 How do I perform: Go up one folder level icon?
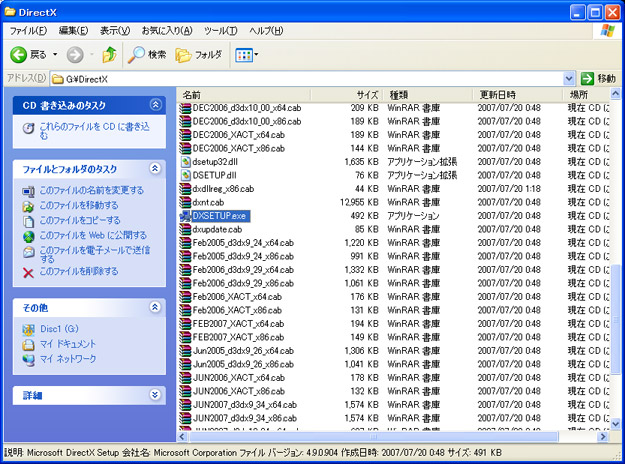pos(109,55)
